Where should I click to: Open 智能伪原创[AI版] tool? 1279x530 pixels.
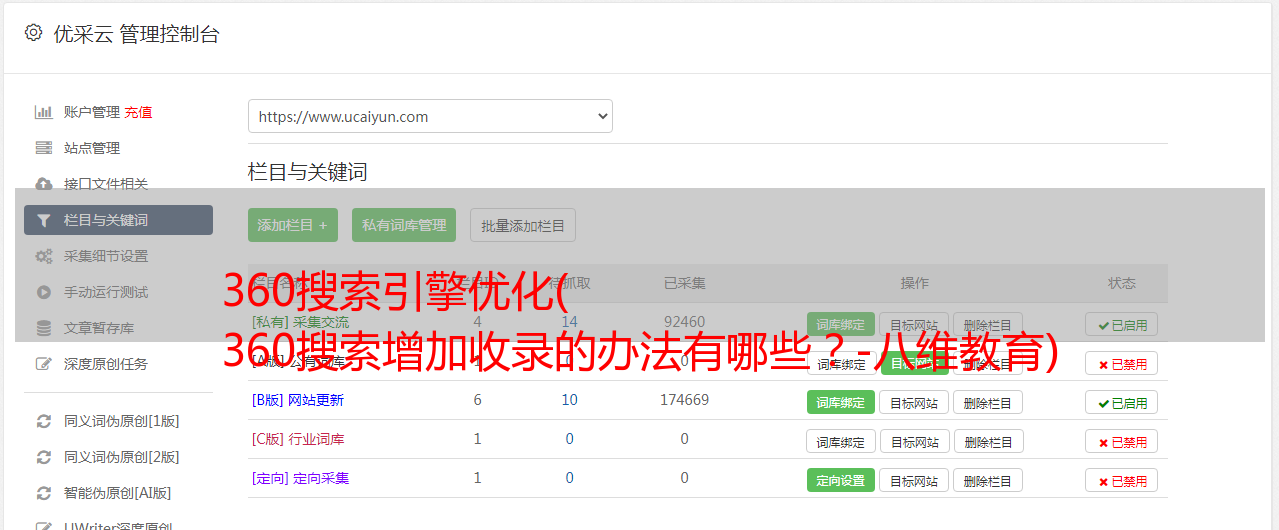pos(118,493)
